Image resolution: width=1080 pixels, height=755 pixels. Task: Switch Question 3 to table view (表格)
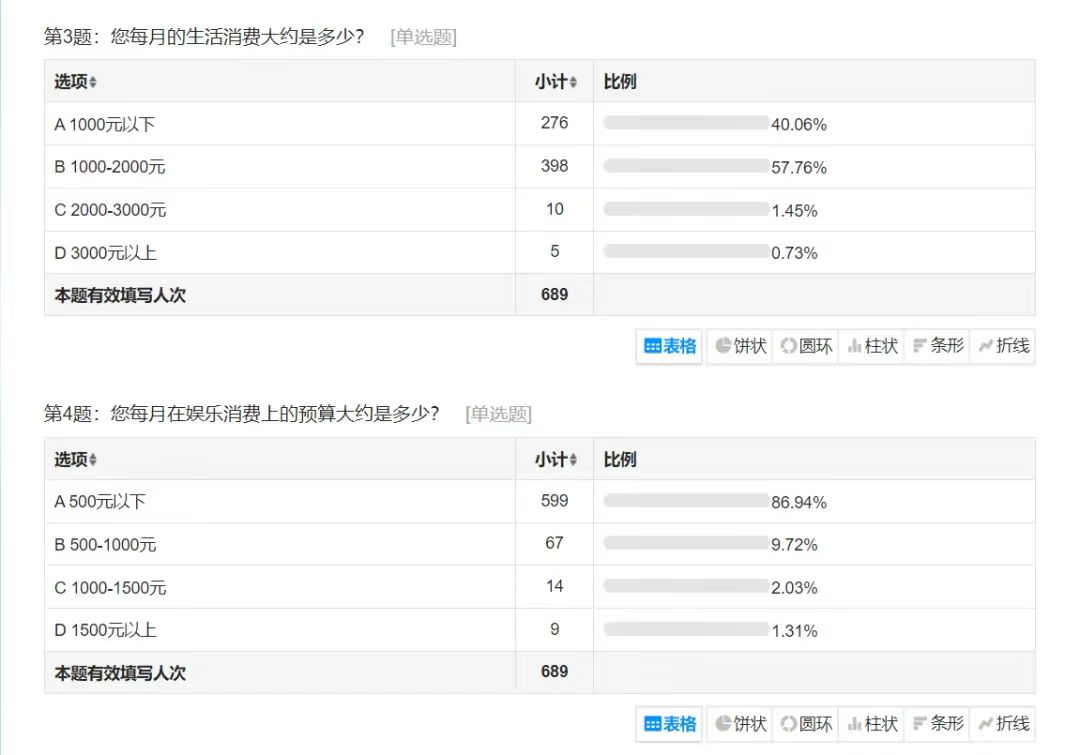pyautogui.click(x=669, y=346)
